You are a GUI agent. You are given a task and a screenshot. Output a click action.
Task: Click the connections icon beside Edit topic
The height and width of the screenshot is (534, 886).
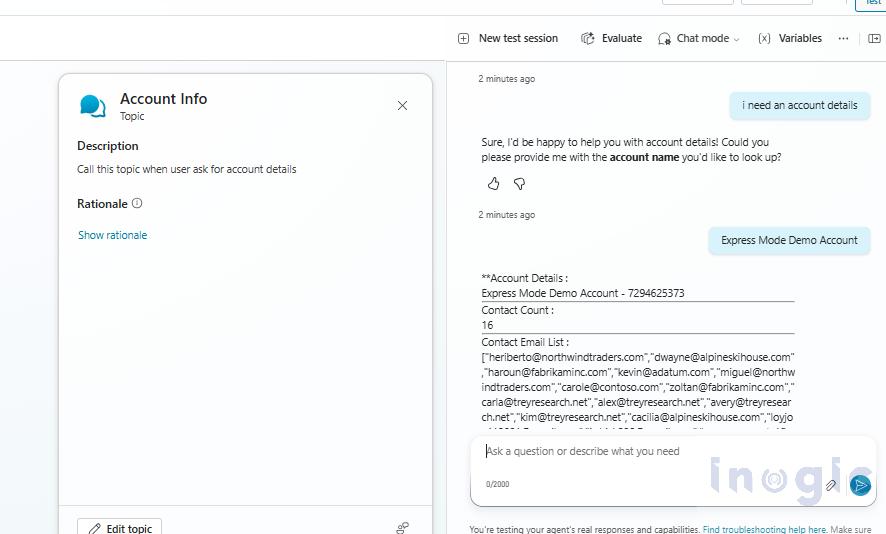(403, 528)
